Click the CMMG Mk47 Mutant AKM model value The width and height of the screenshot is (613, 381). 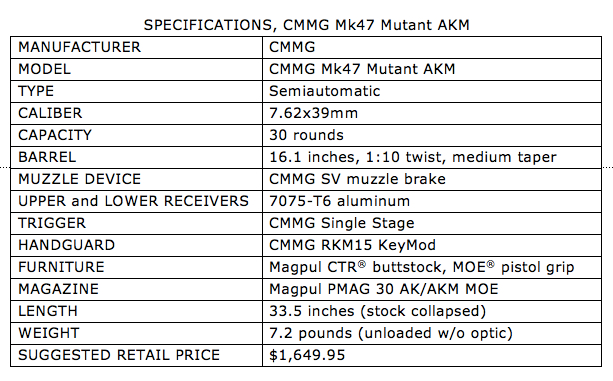362,69
